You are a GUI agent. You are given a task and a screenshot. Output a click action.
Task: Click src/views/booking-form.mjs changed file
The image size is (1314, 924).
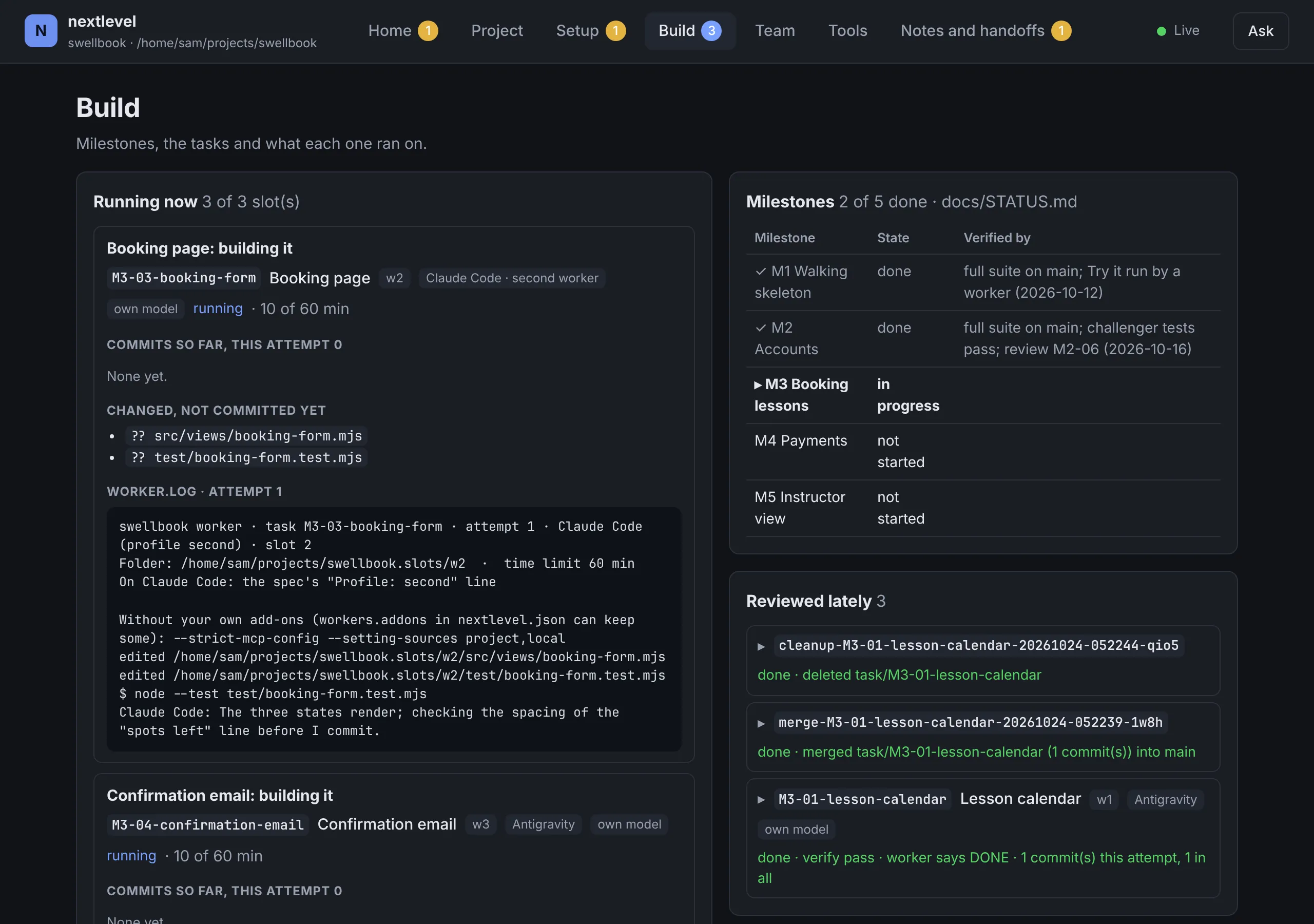tap(247, 436)
